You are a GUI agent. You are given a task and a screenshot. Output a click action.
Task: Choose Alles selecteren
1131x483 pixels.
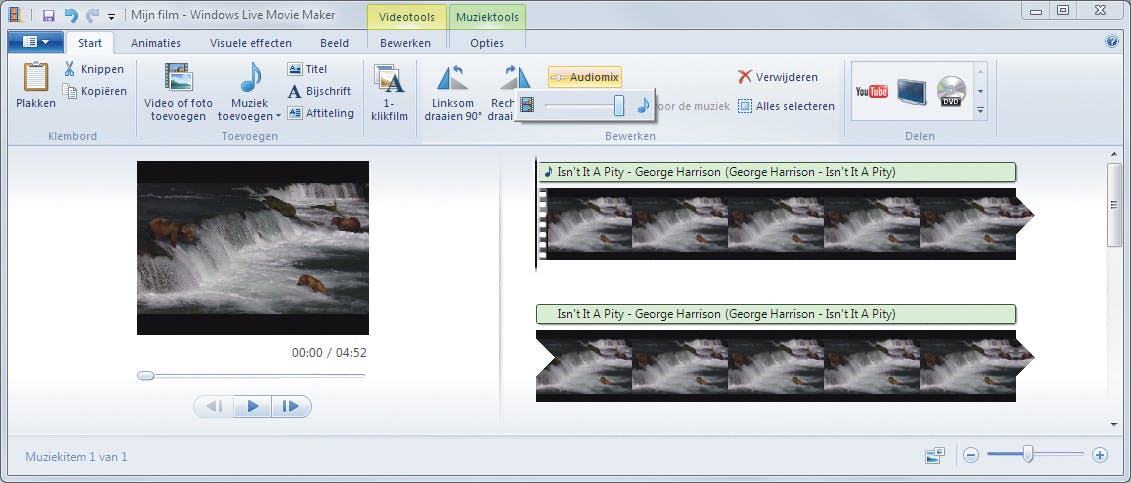[786, 106]
